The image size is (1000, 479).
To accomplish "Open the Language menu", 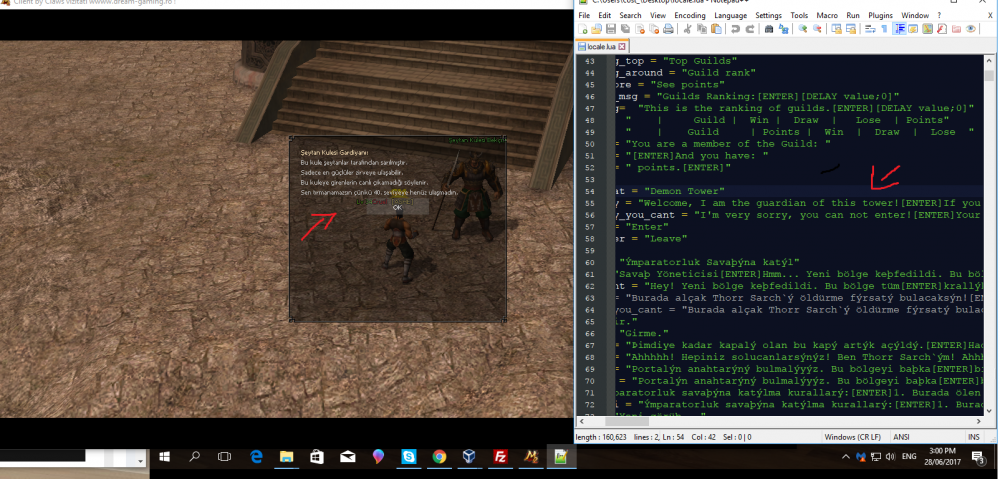I will click(x=730, y=15).
